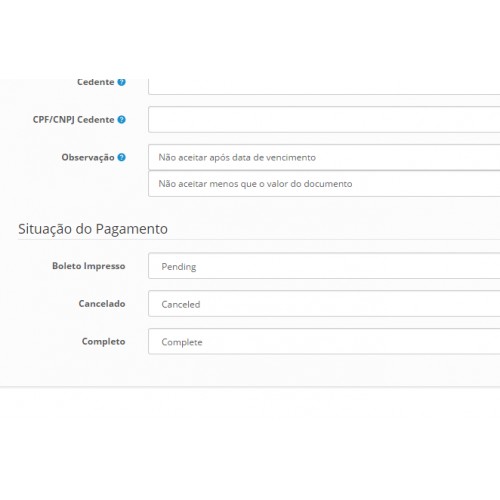
Task: Click the CPF/CNPJ Cedente help icon
Action: point(122,119)
